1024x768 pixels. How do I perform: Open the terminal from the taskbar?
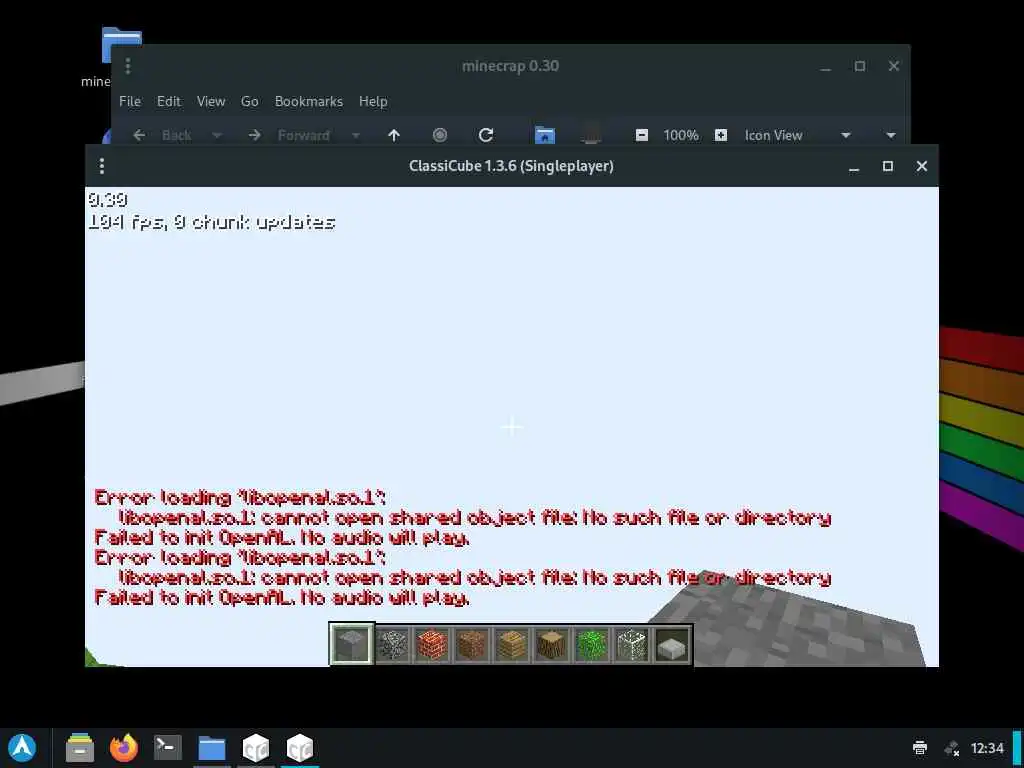click(x=167, y=747)
